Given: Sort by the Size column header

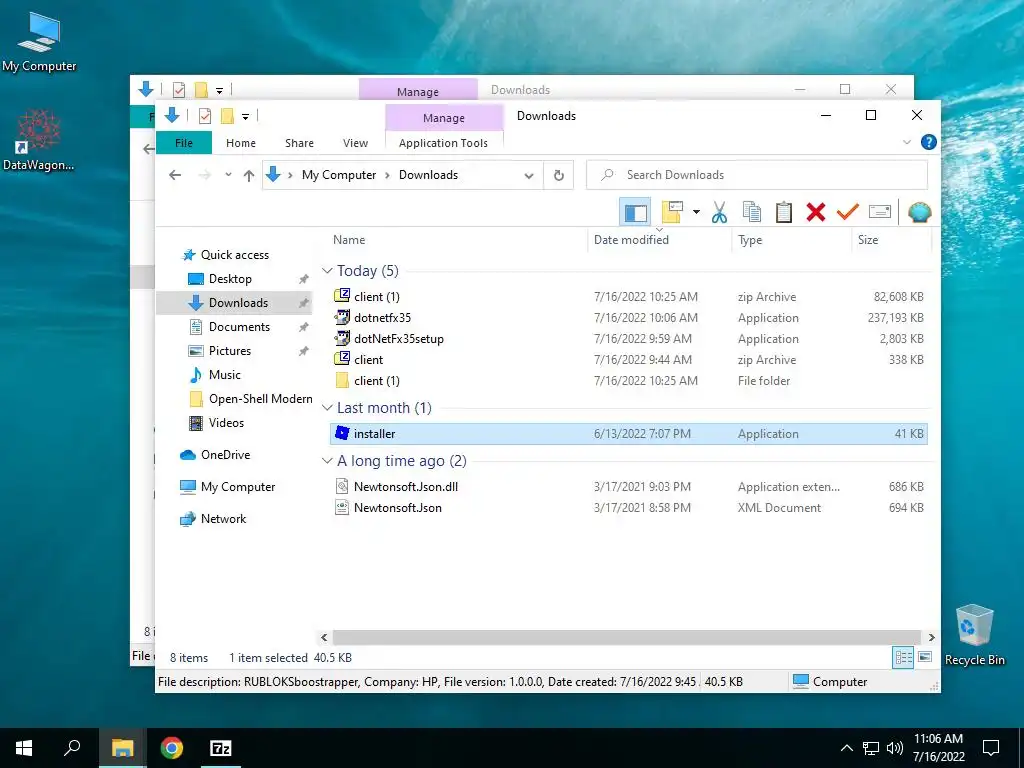Looking at the screenshot, I should coord(868,240).
